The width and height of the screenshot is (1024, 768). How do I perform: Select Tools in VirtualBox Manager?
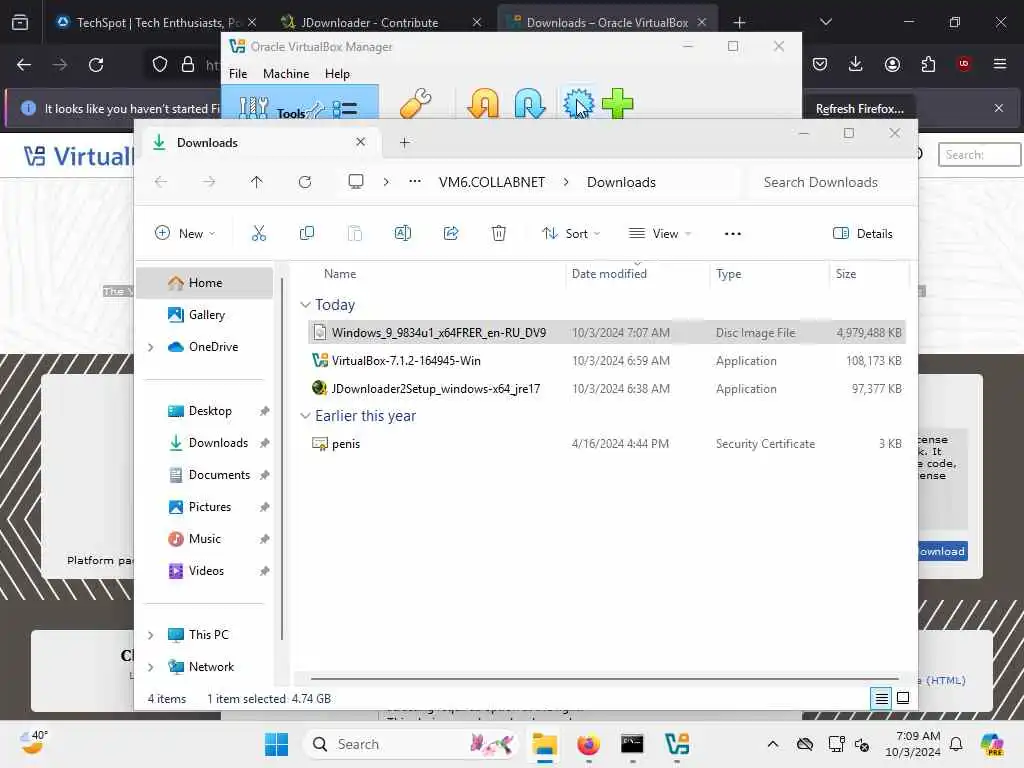299,104
